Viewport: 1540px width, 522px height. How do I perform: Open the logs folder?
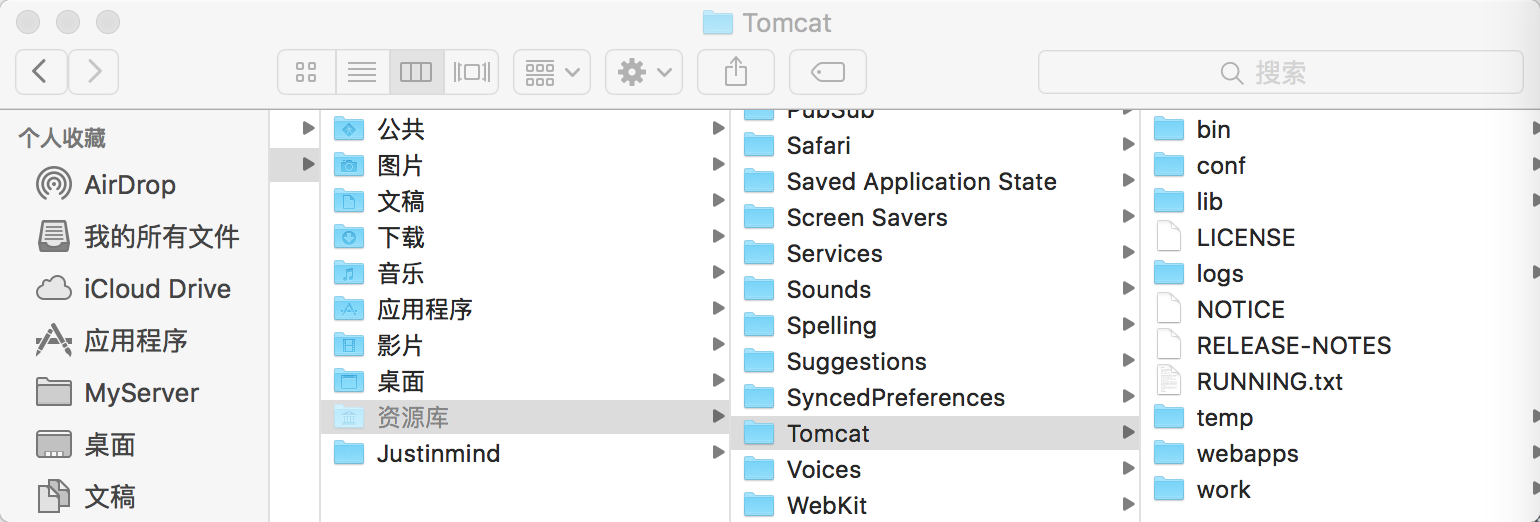click(1340, 273)
